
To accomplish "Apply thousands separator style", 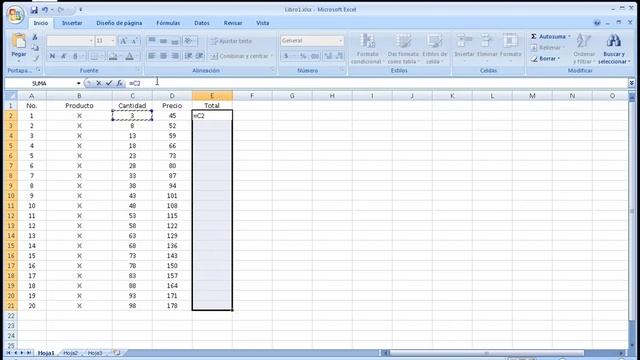I will tap(315, 56).
